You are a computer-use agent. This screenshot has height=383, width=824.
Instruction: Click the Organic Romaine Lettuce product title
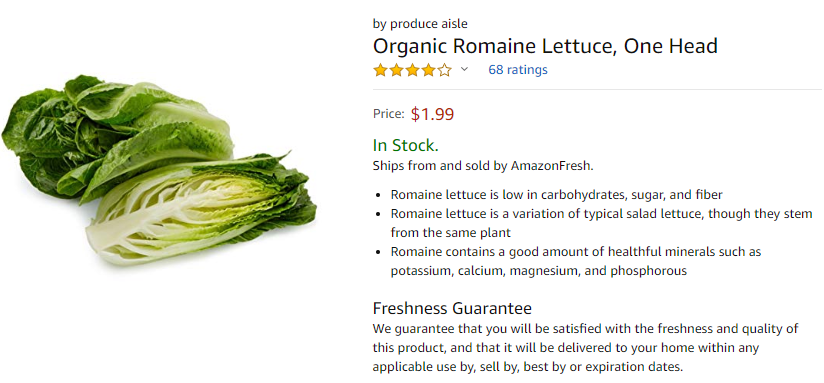[x=545, y=46]
